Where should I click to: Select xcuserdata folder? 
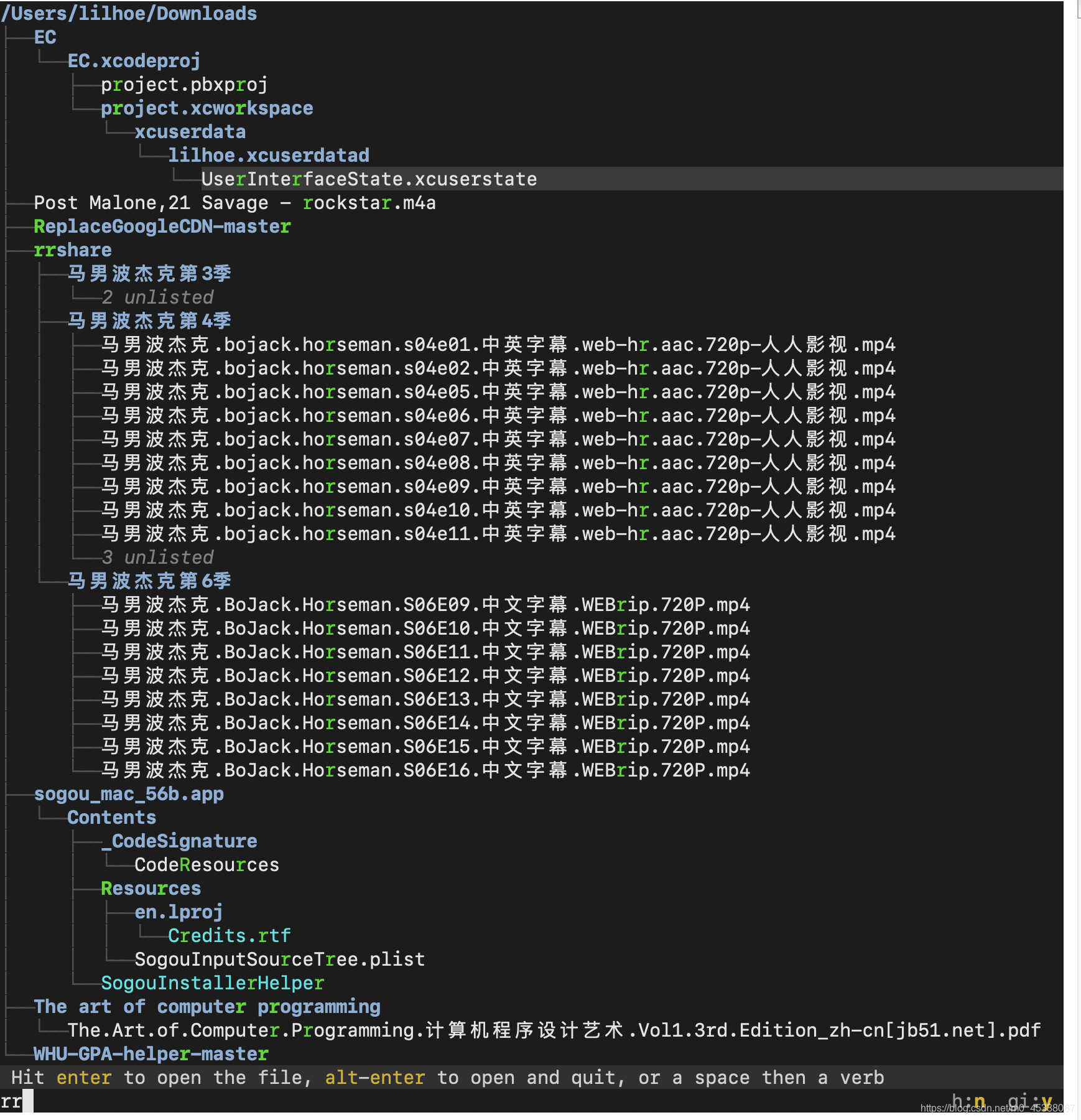click(190, 132)
